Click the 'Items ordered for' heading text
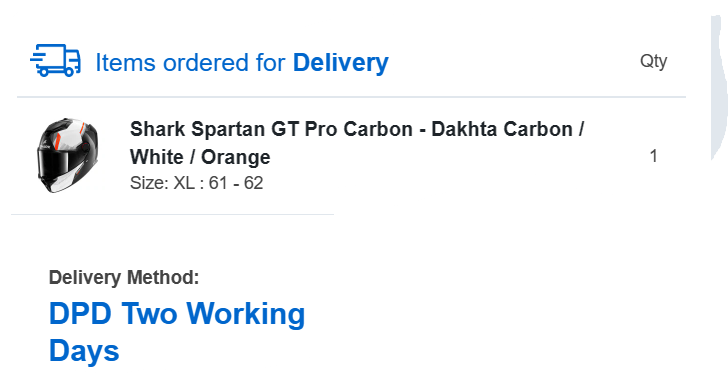This screenshot has height=373, width=728. 190,62
